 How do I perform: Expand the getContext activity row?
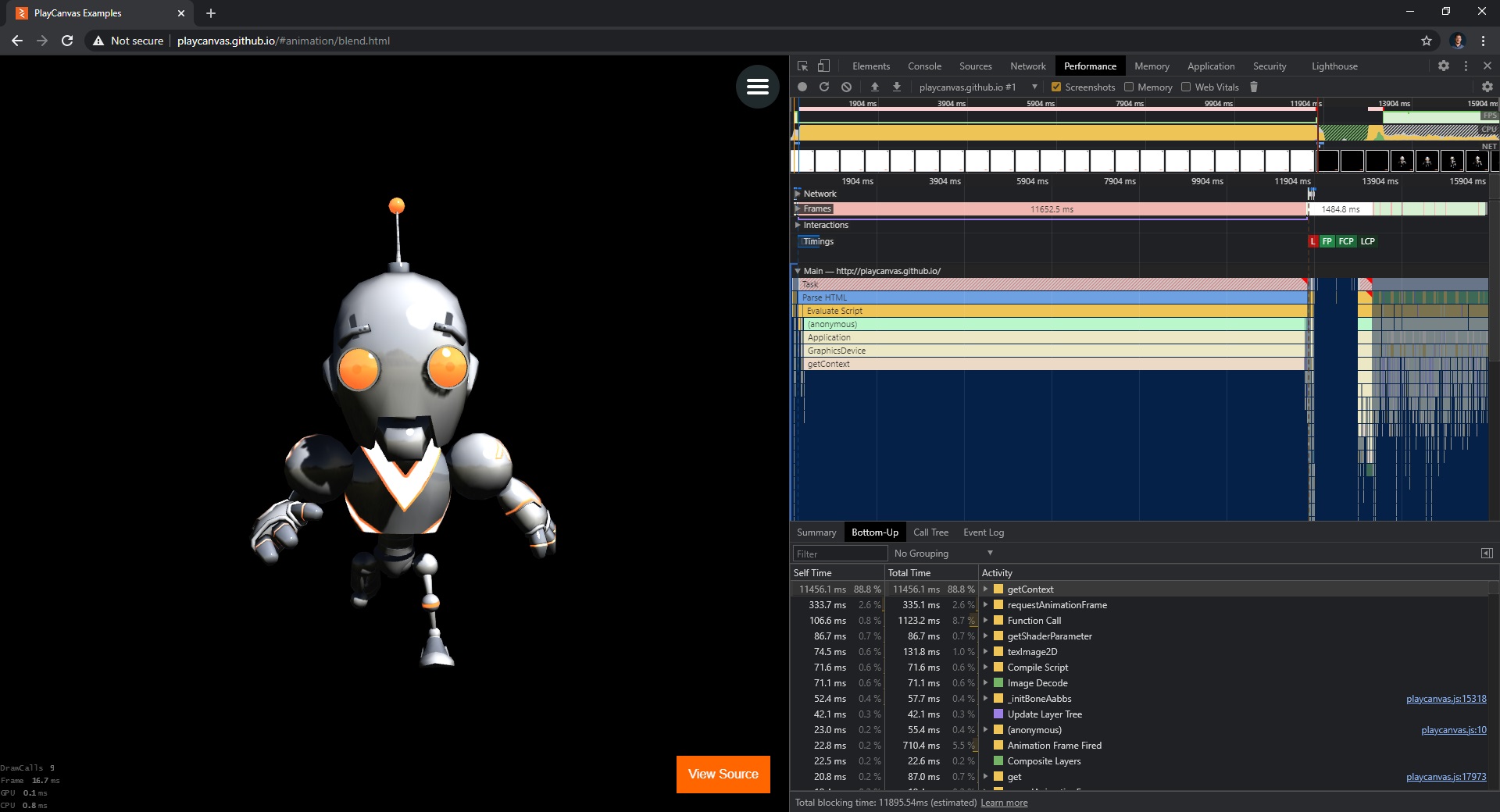(986, 589)
